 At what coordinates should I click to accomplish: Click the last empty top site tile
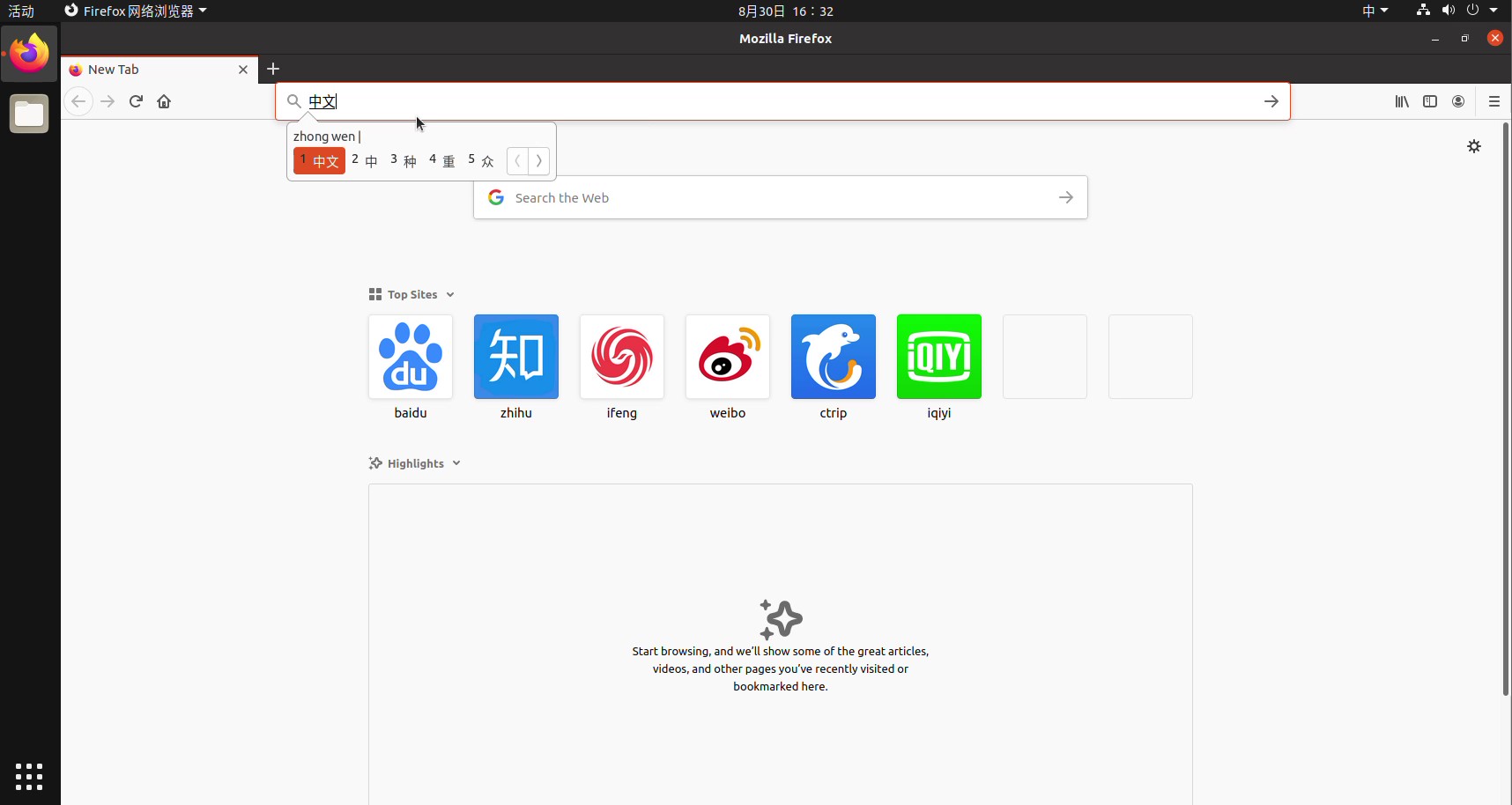[x=1151, y=357]
